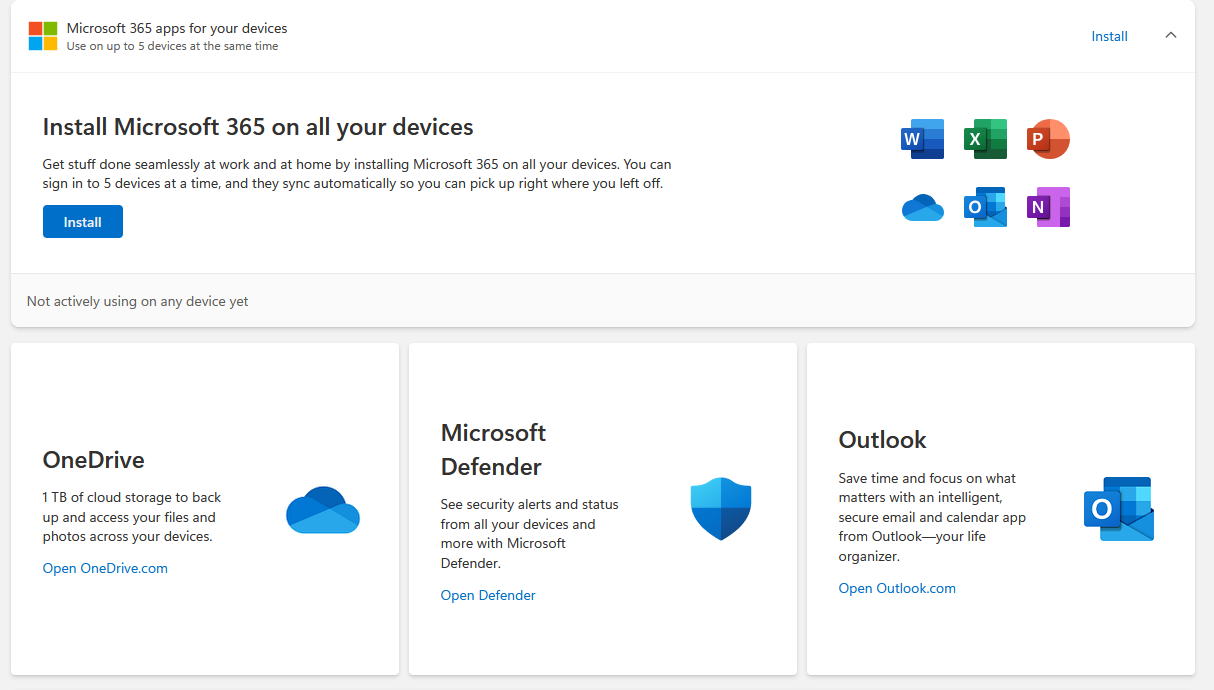Click 'Not actively using on any device yet'
The width and height of the screenshot is (1214, 690).
(x=138, y=301)
